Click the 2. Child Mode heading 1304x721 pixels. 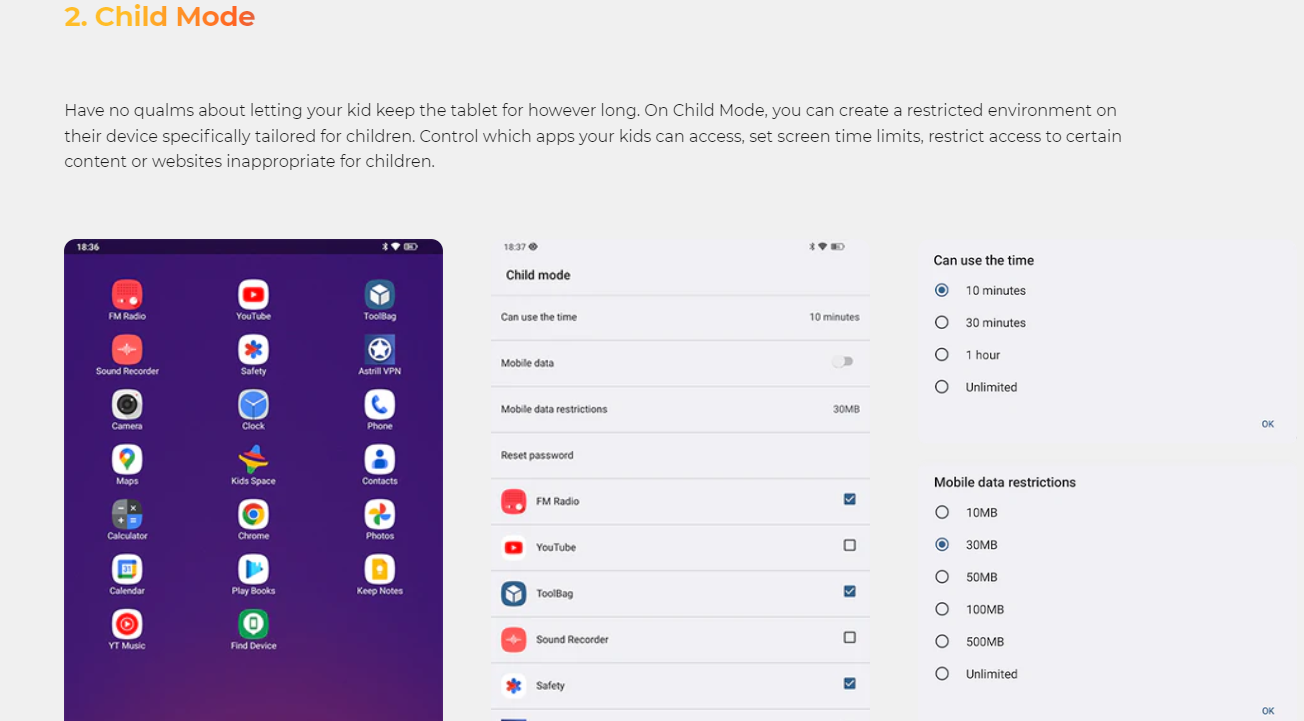[160, 17]
